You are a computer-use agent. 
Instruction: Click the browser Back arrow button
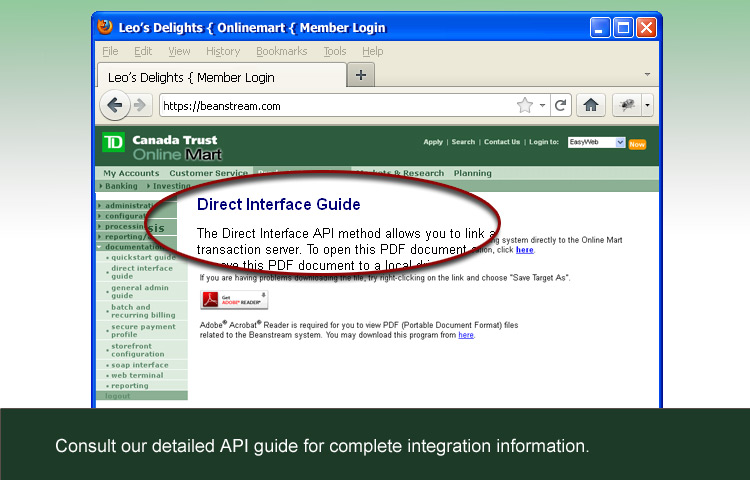(115, 105)
